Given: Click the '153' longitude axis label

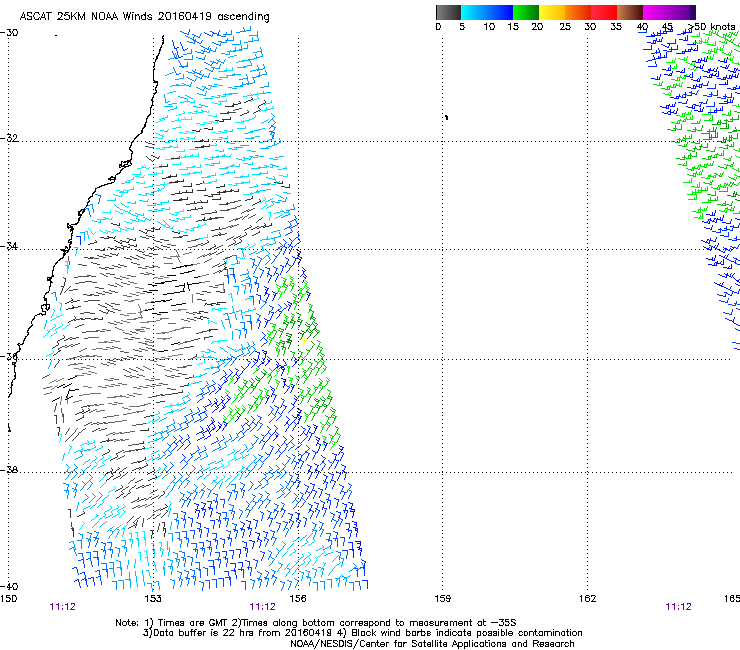Looking at the screenshot, I should tap(153, 599).
